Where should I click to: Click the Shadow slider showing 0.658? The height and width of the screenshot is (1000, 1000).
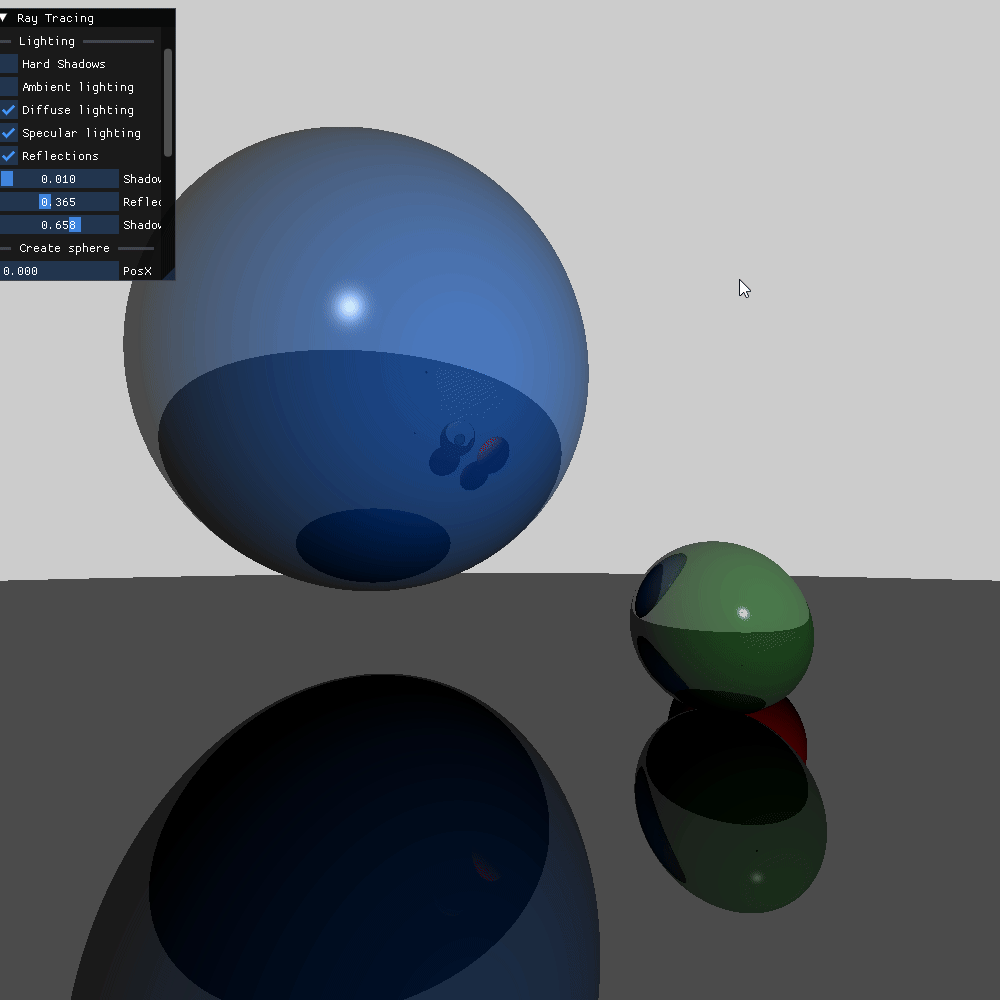[59, 225]
